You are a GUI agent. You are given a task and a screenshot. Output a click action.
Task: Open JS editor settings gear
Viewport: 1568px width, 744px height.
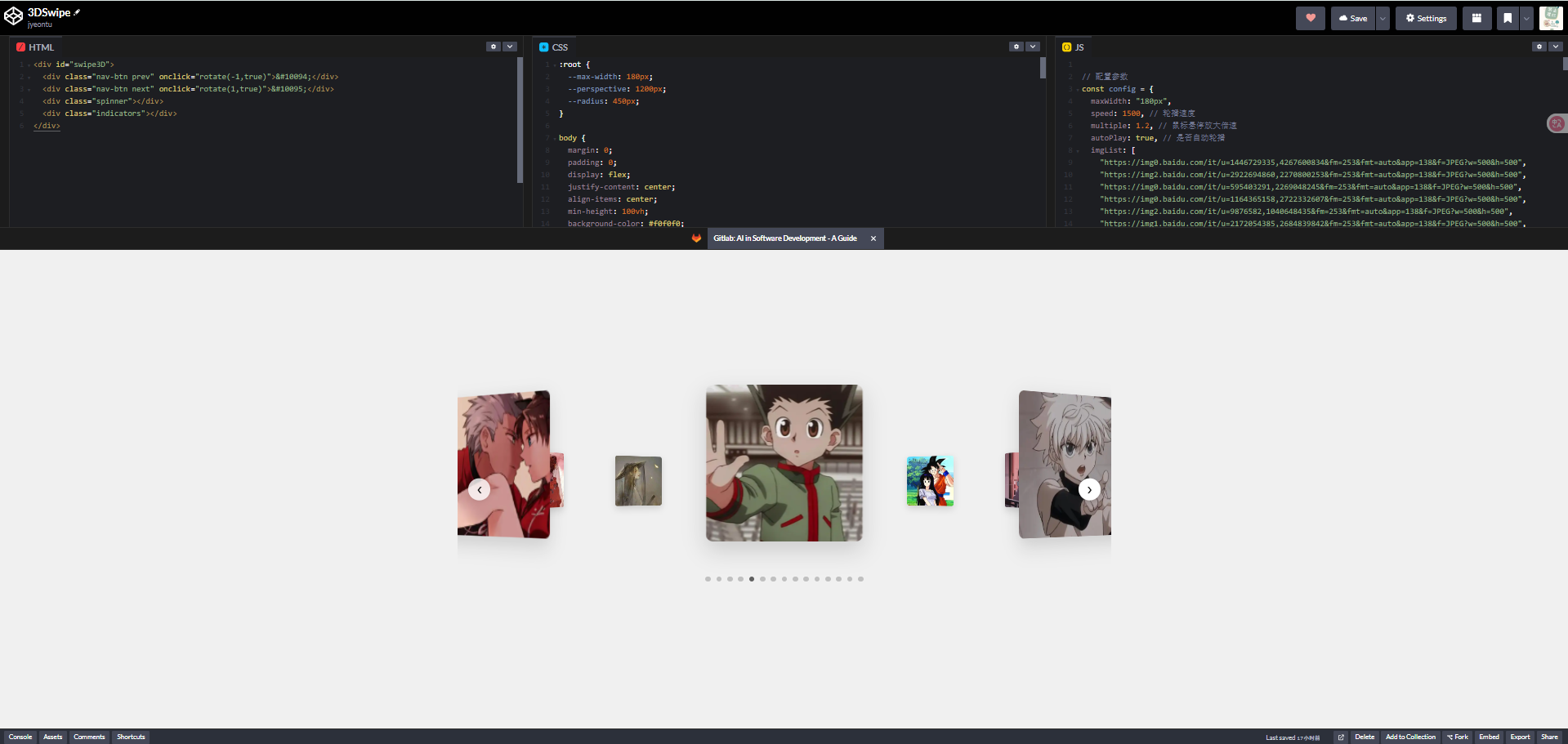tap(1539, 47)
